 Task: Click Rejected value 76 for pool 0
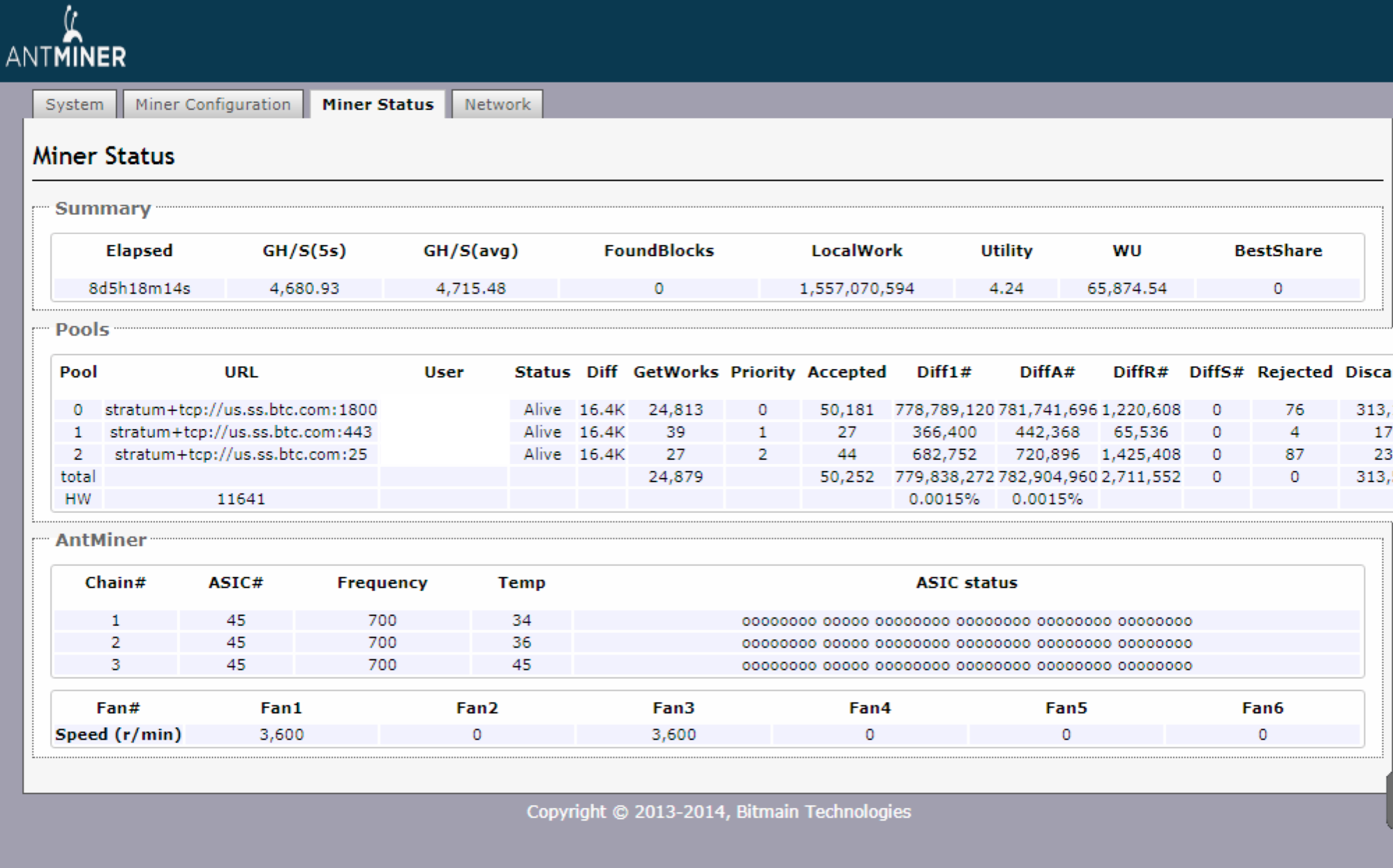click(x=1295, y=410)
